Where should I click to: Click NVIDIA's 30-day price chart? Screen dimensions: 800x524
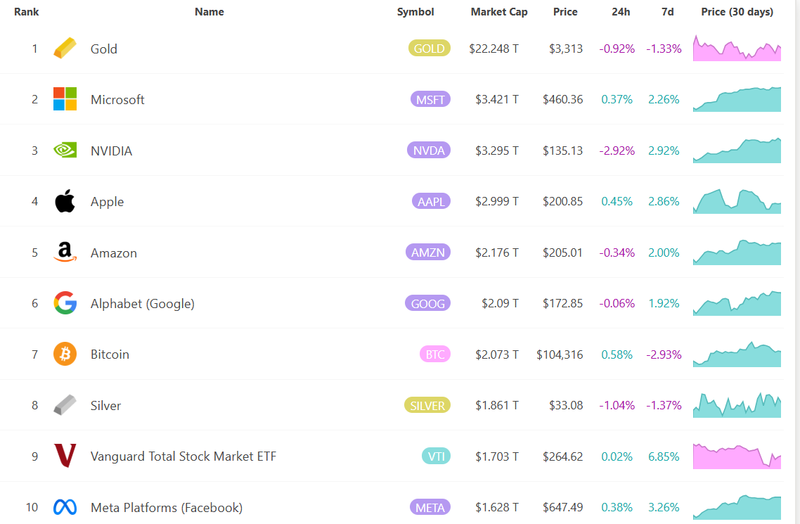click(737, 150)
